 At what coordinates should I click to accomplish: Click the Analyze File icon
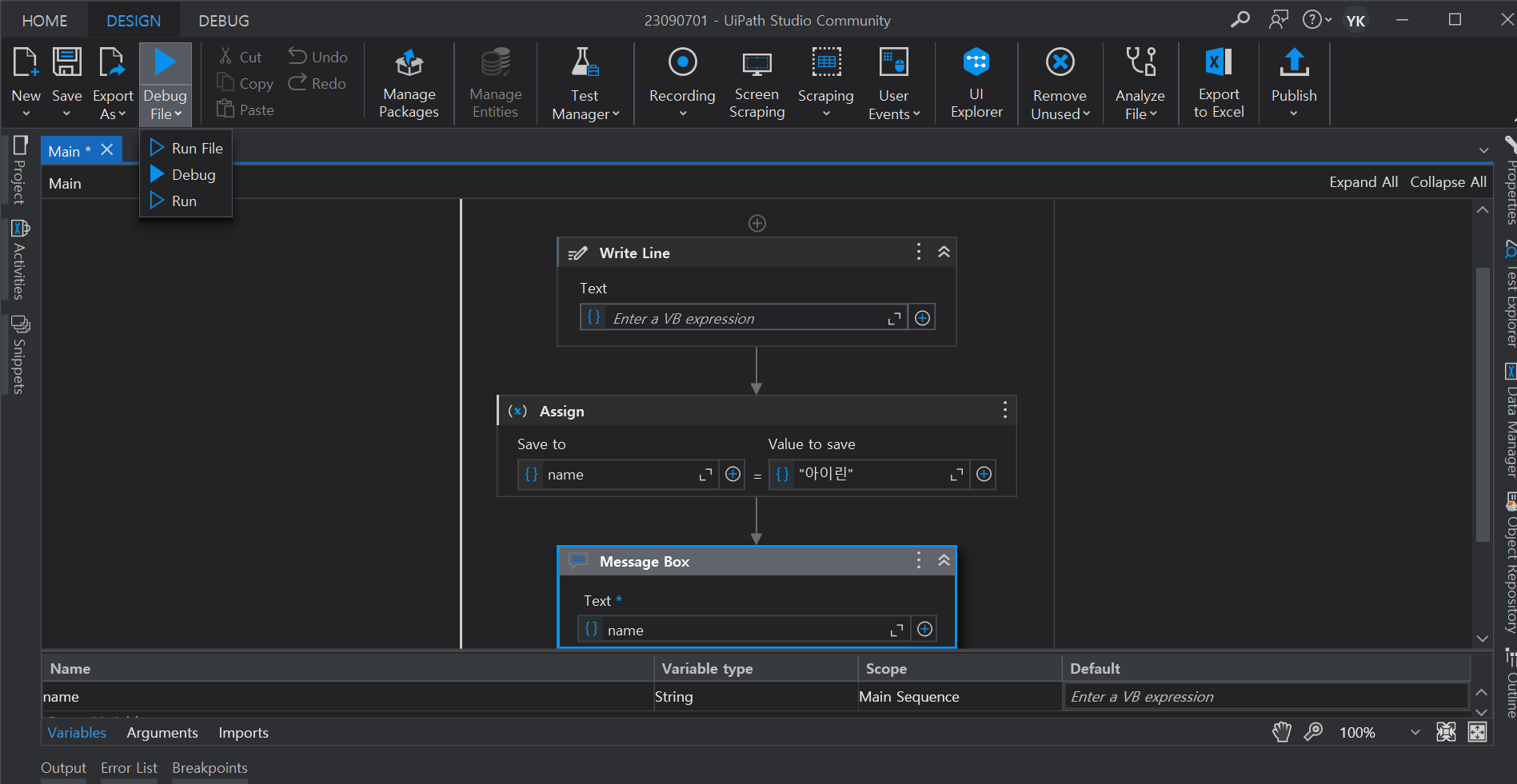click(x=1140, y=62)
